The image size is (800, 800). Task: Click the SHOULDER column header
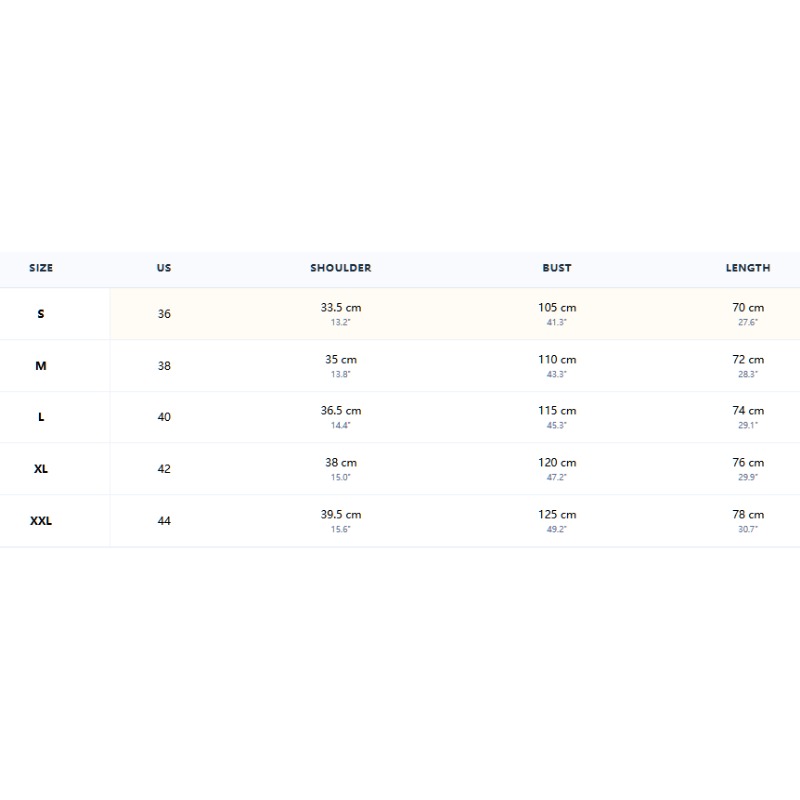click(x=341, y=268)
